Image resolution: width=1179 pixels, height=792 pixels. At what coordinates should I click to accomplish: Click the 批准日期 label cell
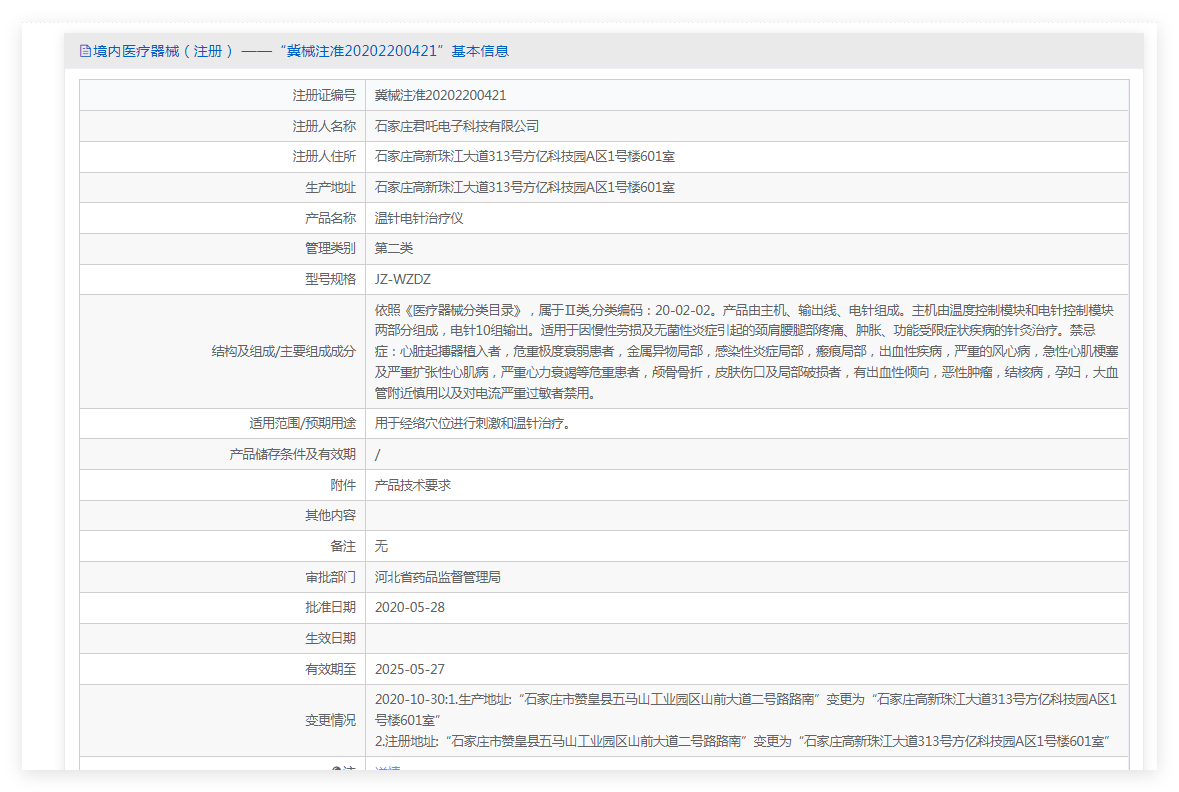[x=223, y=607]
